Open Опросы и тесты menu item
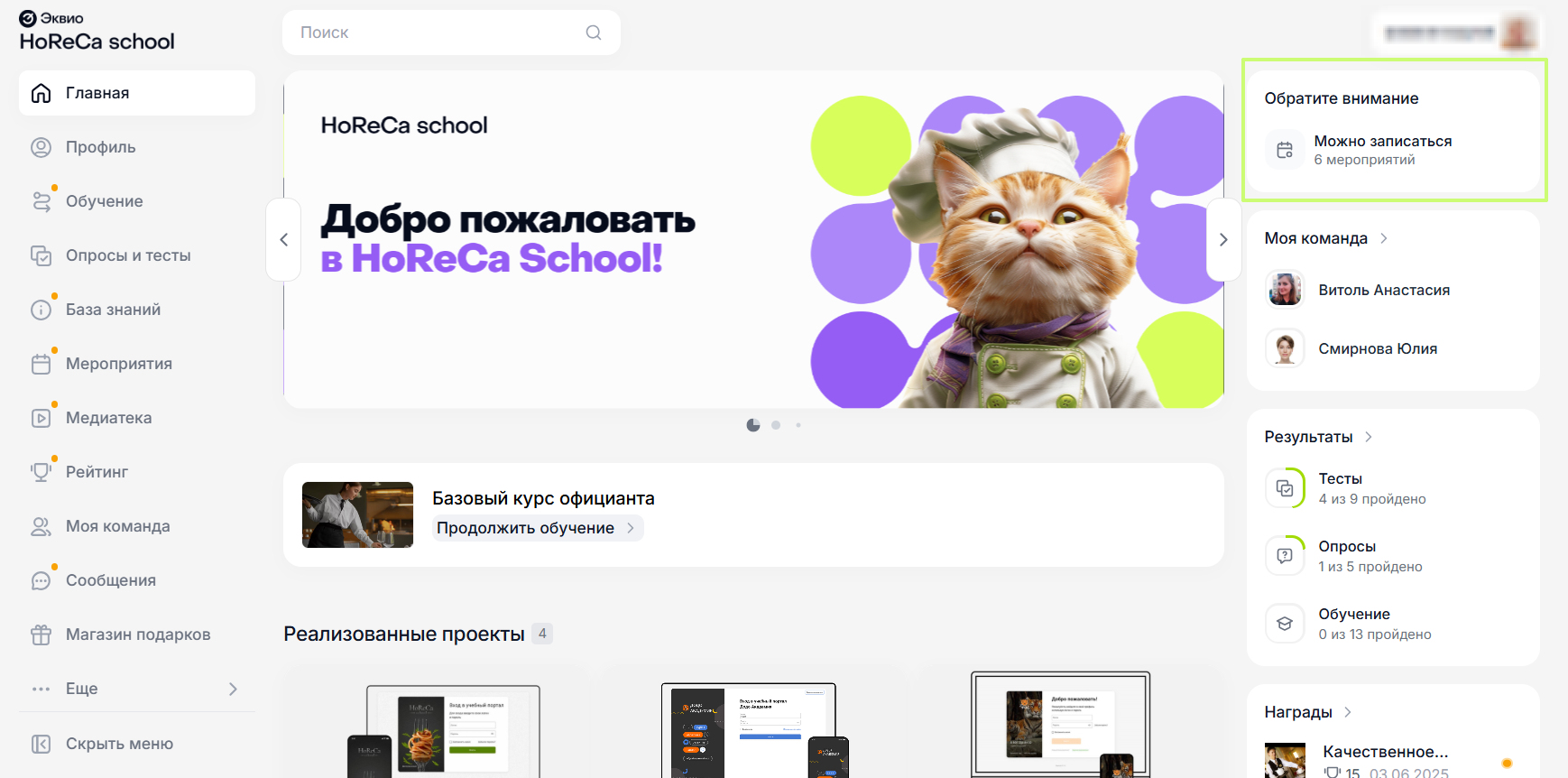The width and height of the screenshot is (1568, 778). coord(137,255)
